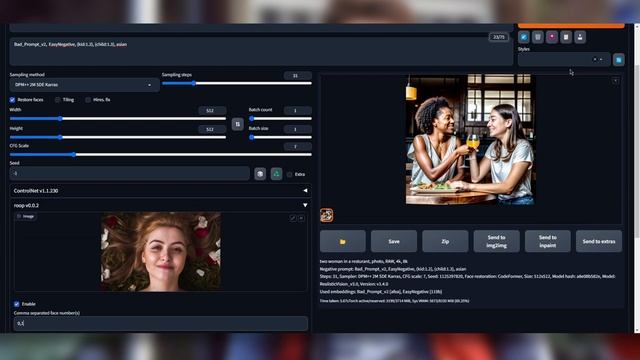The image size is (640, 360).
Task: Click the swap width and height icon
Action: (x=238, y=124)
